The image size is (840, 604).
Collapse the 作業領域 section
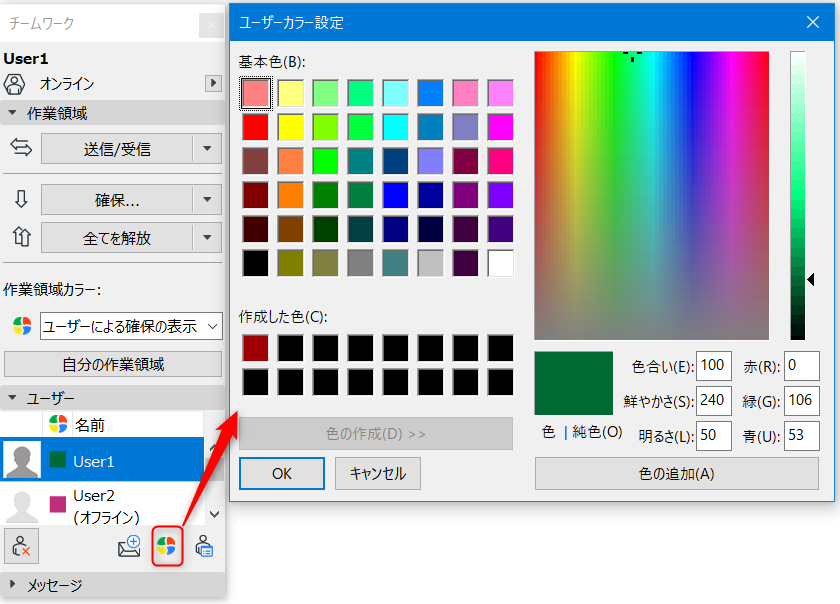(x=12, y=113)
